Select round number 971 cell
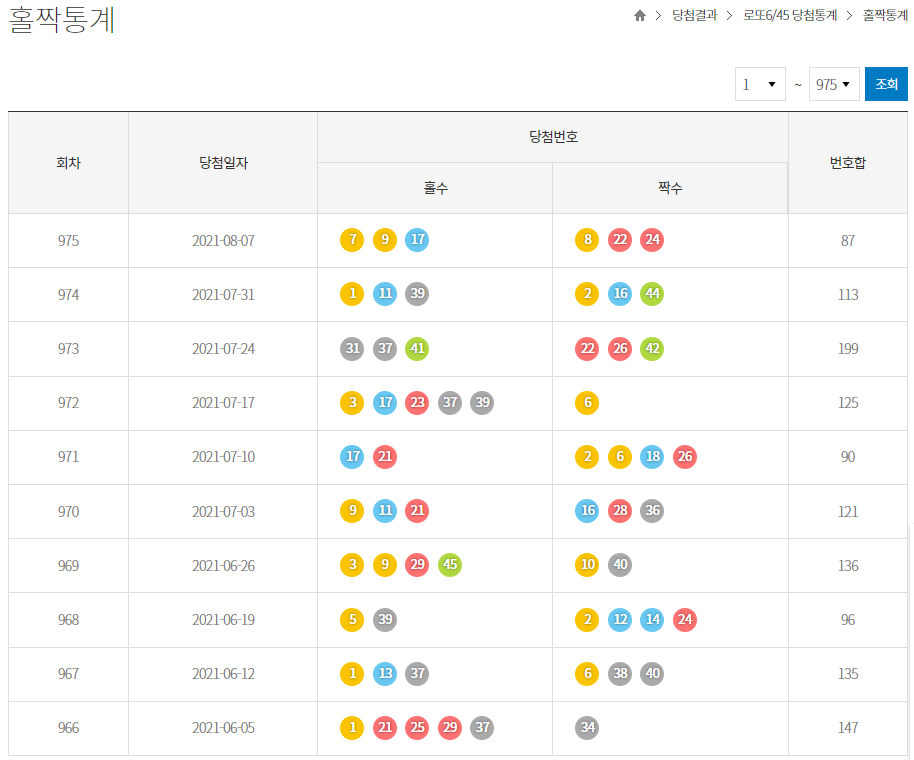This screenshot has width=914, height=760. [68, 457]
